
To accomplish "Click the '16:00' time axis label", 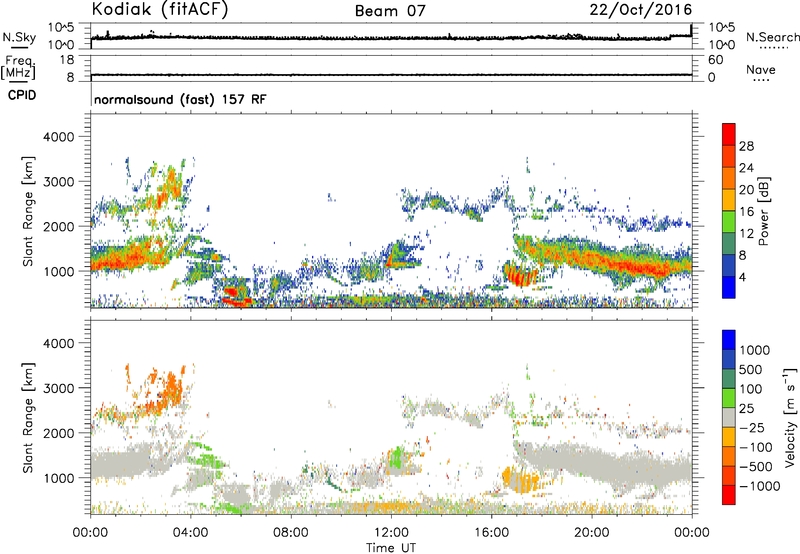I will (x=491, y=533).
